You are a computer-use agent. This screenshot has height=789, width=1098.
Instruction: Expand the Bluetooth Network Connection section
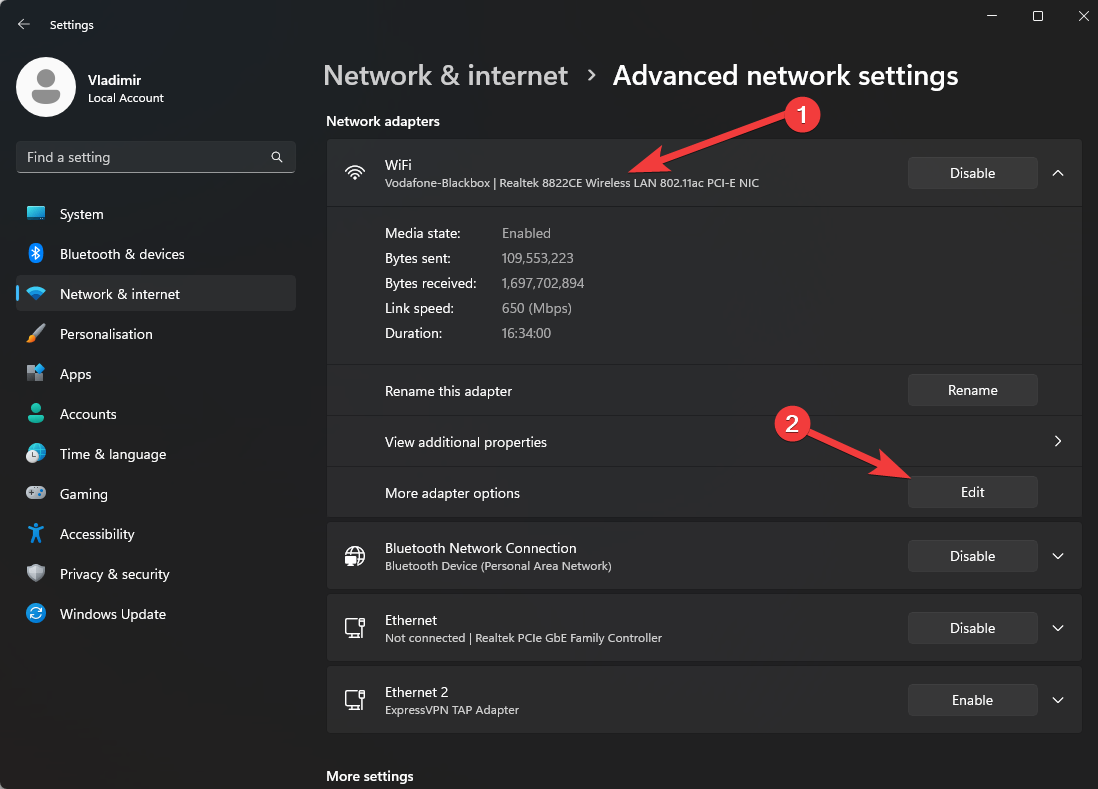(1058, 556)
